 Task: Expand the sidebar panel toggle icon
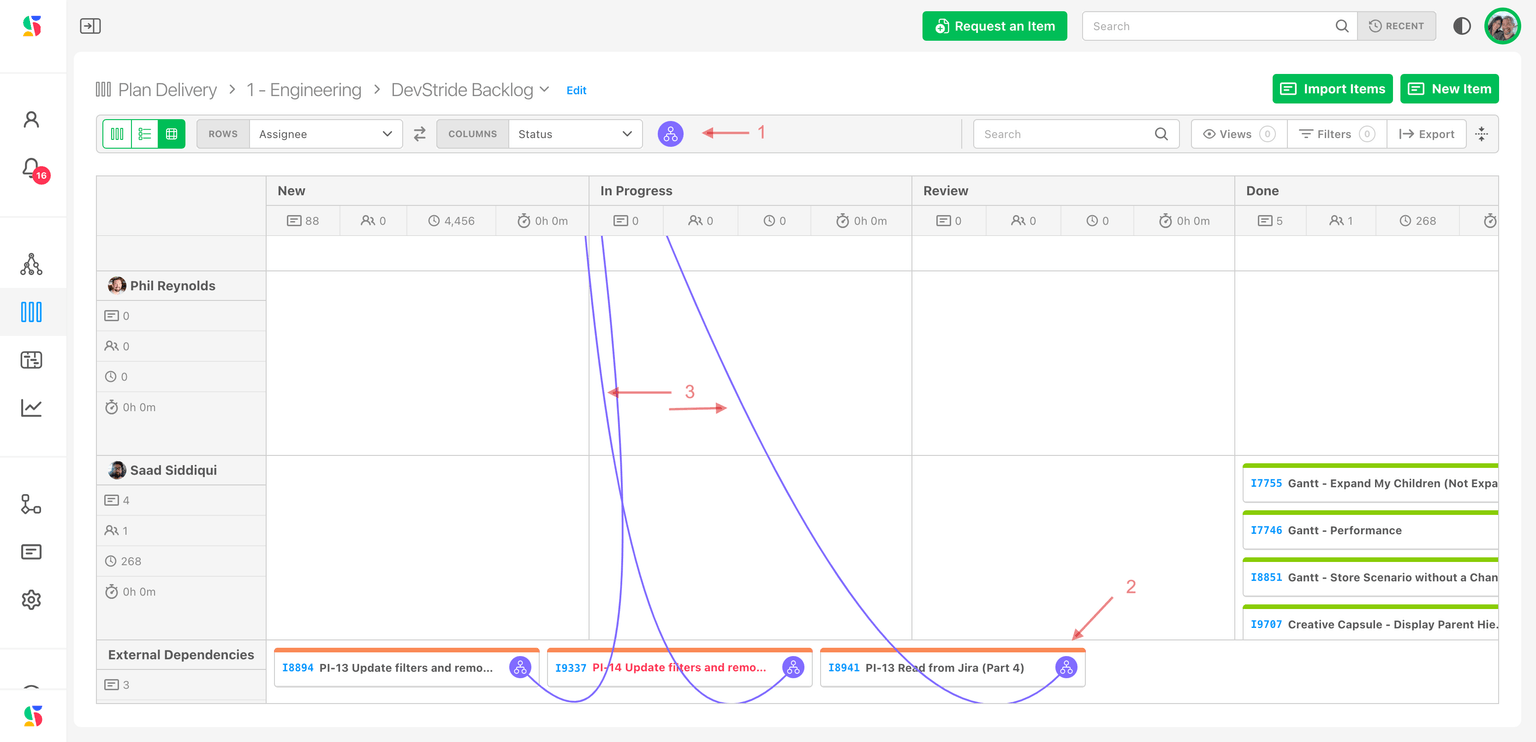coord(90,26)
